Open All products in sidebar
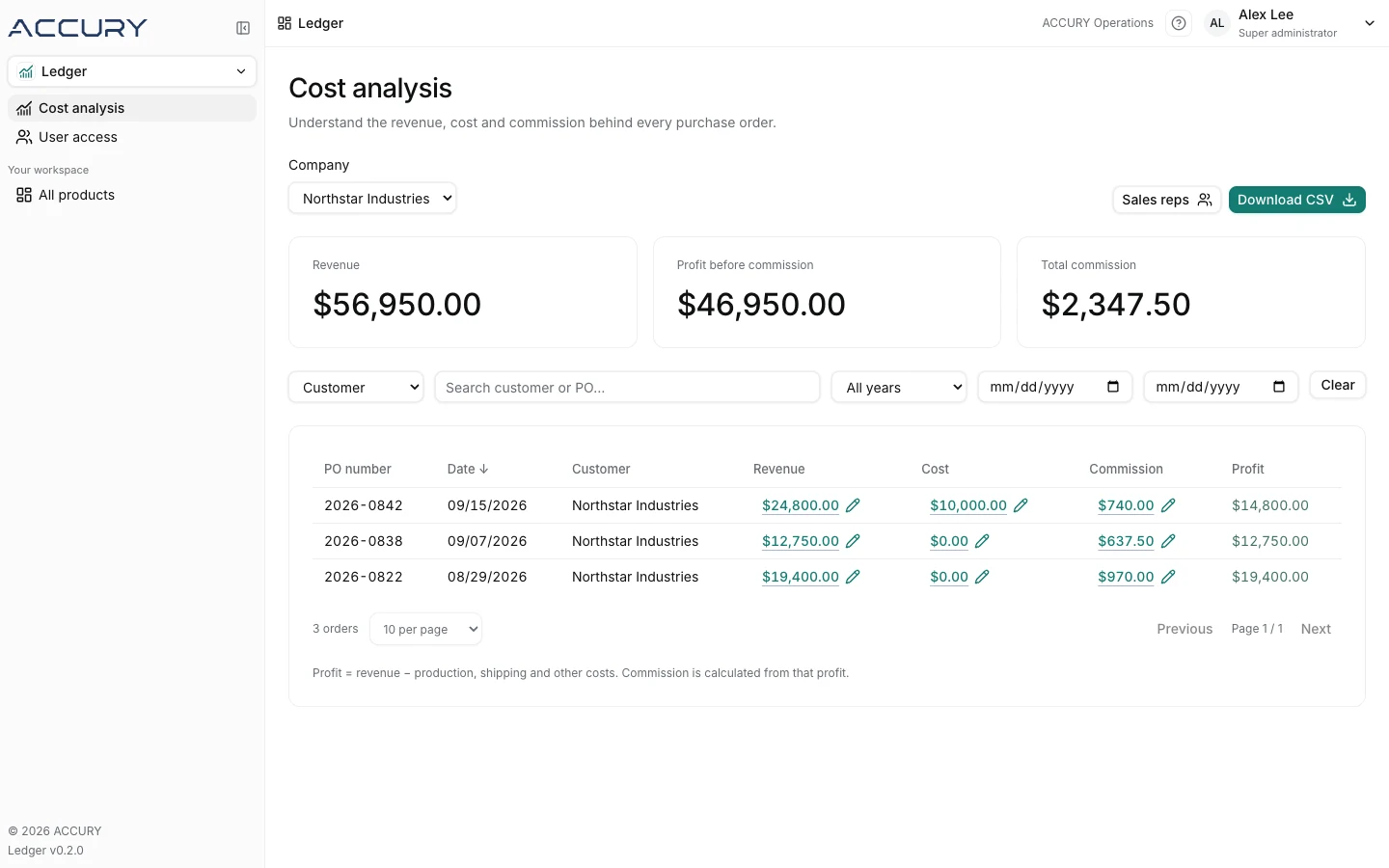 (132, 195)
